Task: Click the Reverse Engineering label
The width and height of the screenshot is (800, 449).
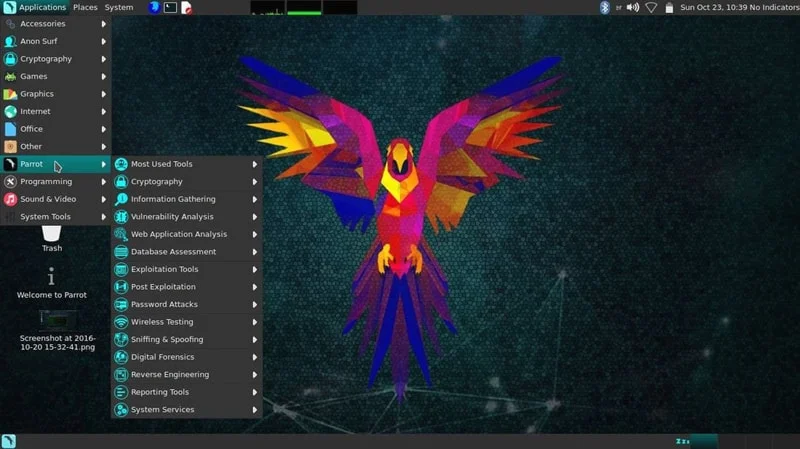Action: [170, 375]
